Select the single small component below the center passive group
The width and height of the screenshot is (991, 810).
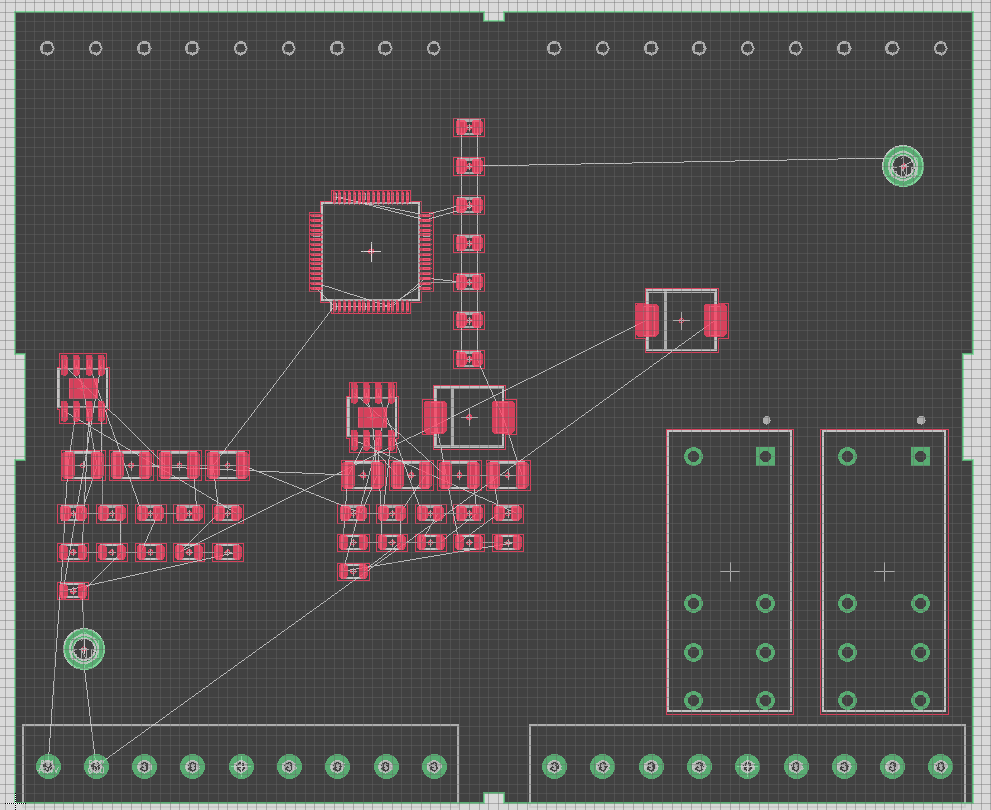353,571
